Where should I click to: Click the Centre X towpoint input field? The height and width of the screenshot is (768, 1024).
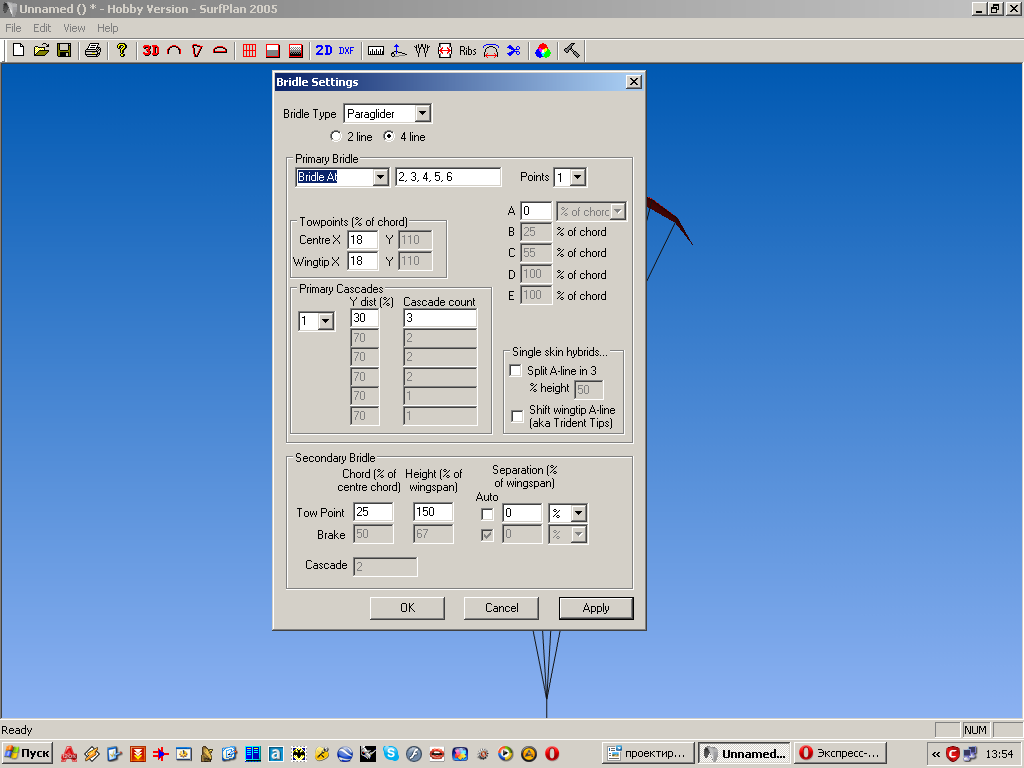tap(362, 240)
